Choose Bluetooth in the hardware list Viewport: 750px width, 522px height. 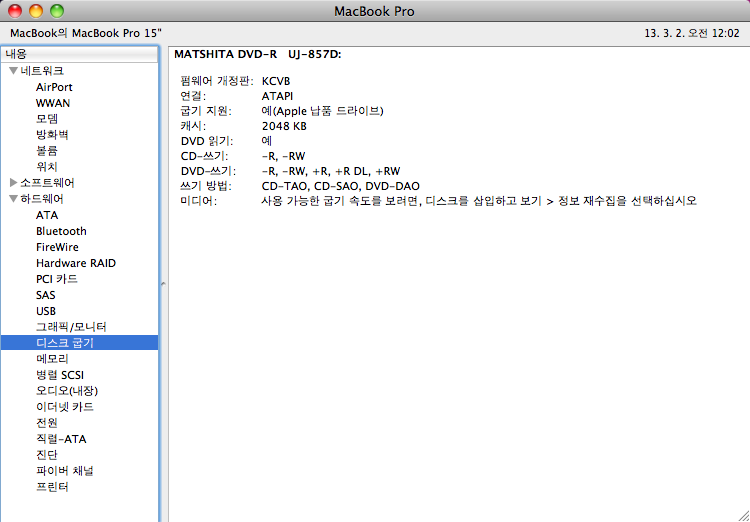pyautogui.click(x=61, y=231)
